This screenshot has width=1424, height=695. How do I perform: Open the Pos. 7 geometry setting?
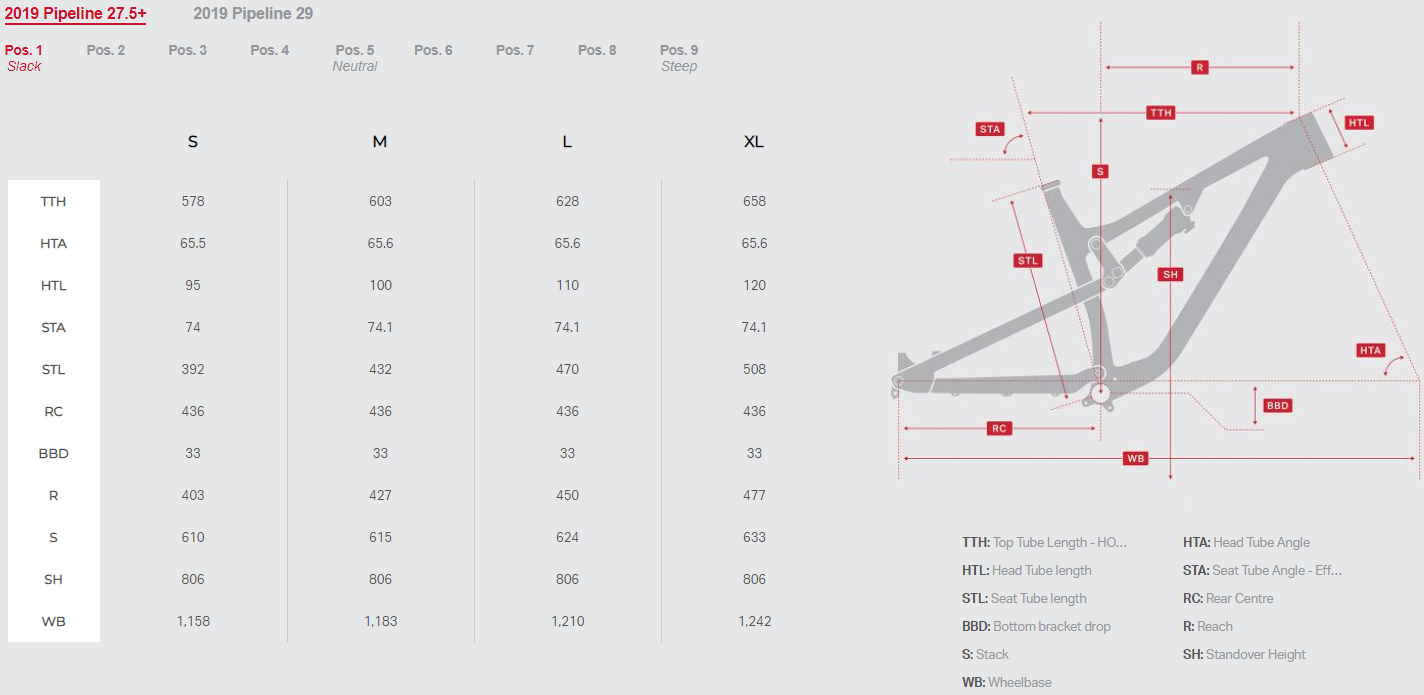click(515, 50)
